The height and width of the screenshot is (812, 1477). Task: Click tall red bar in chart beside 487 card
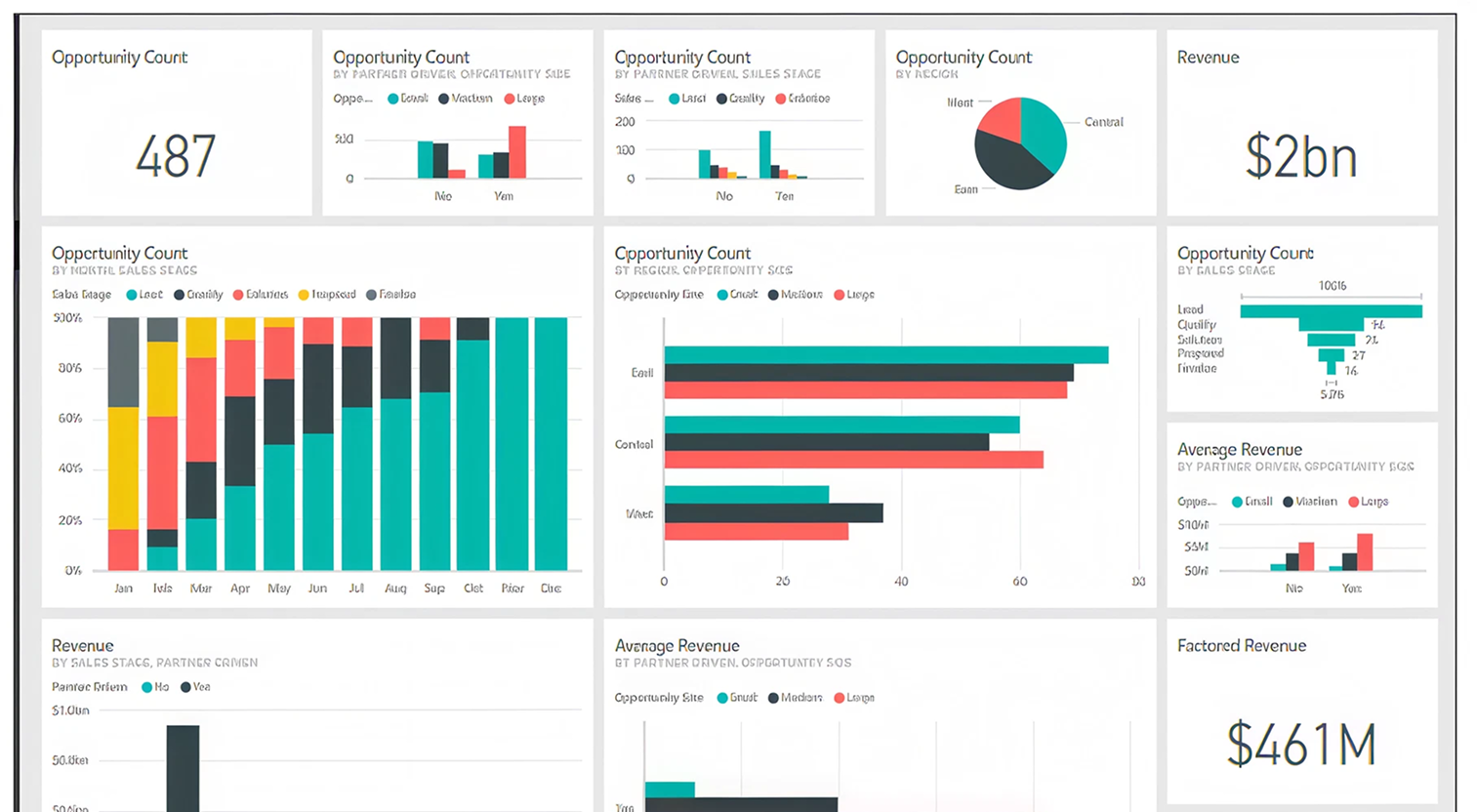pos(517,152)
